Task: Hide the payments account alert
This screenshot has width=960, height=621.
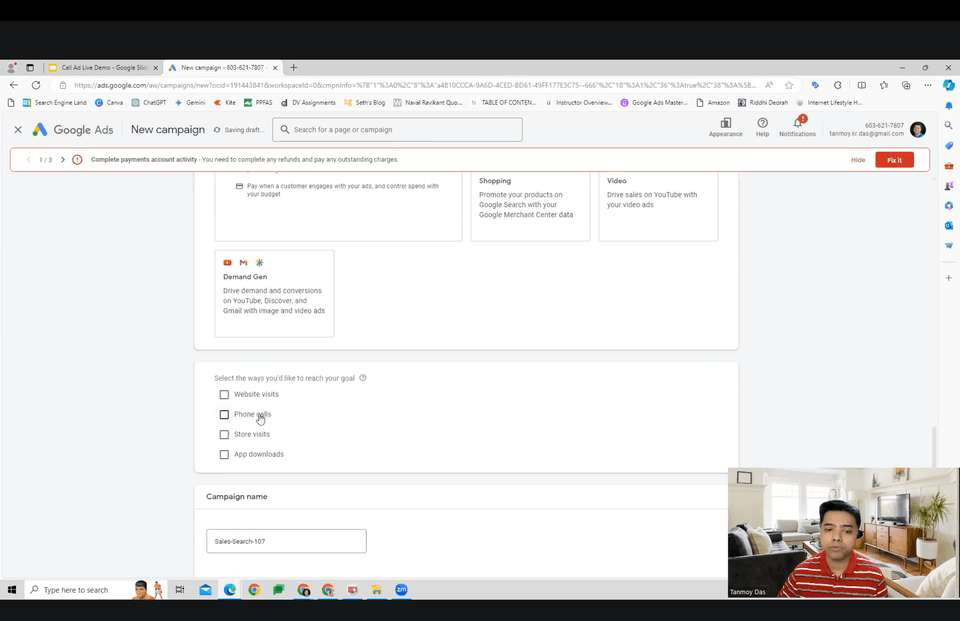Action: 858,160
